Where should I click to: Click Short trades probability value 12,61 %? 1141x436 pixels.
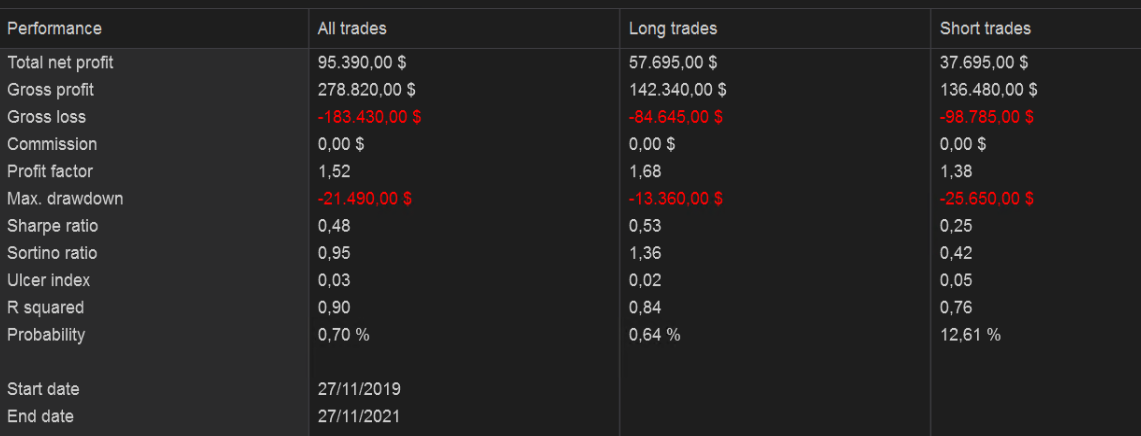[970, 335]
